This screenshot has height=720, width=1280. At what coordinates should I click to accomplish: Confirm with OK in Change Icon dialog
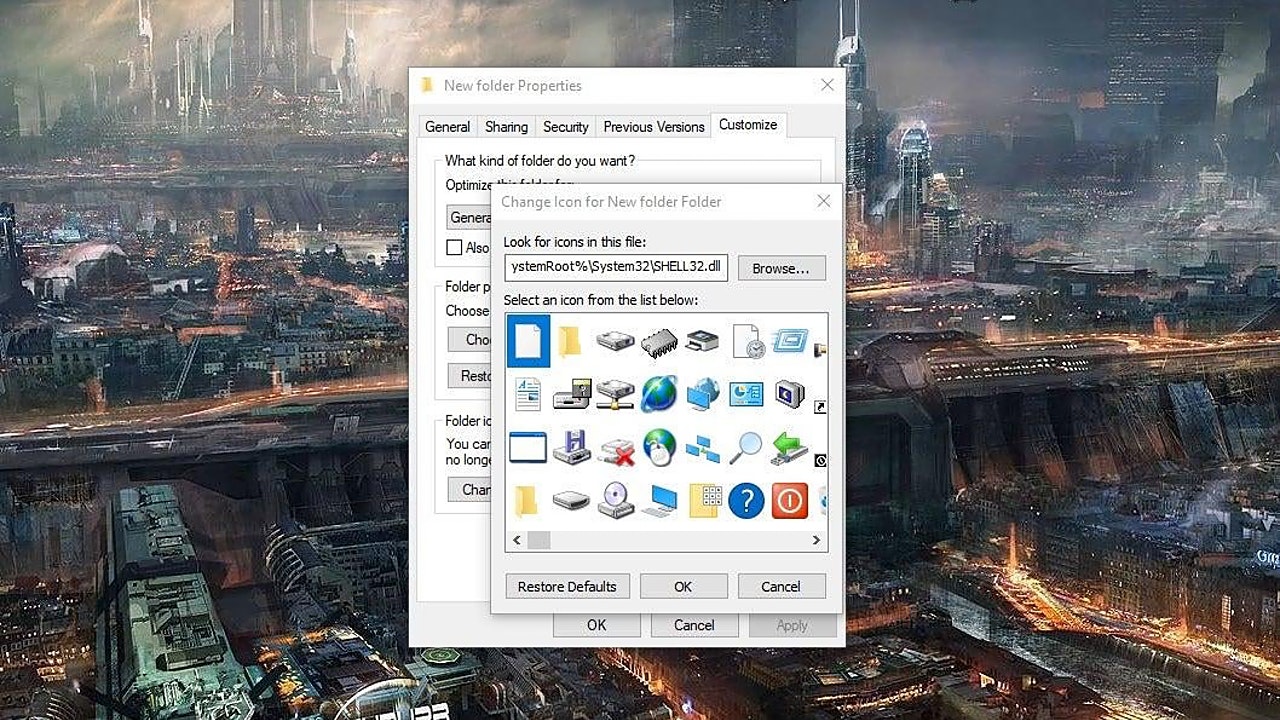(683, 586)
